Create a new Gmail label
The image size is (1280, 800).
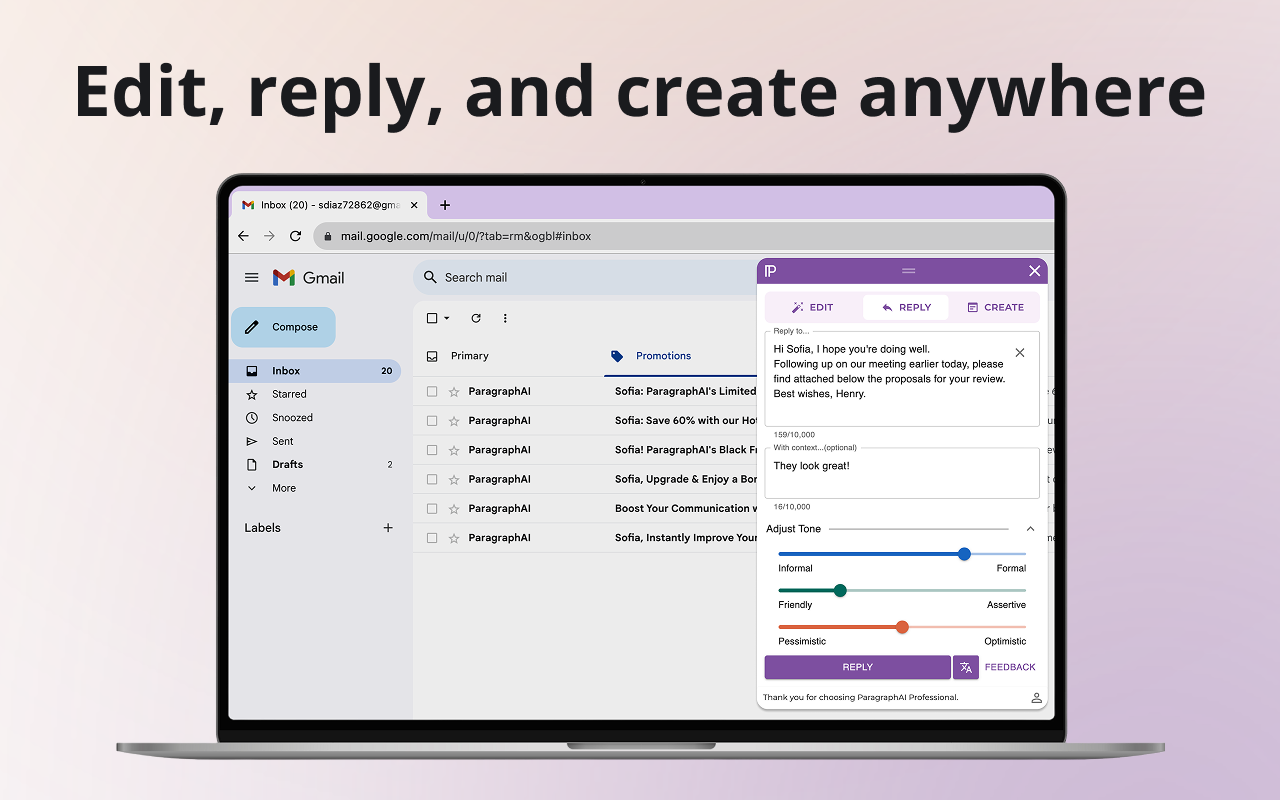pos(388,528)
